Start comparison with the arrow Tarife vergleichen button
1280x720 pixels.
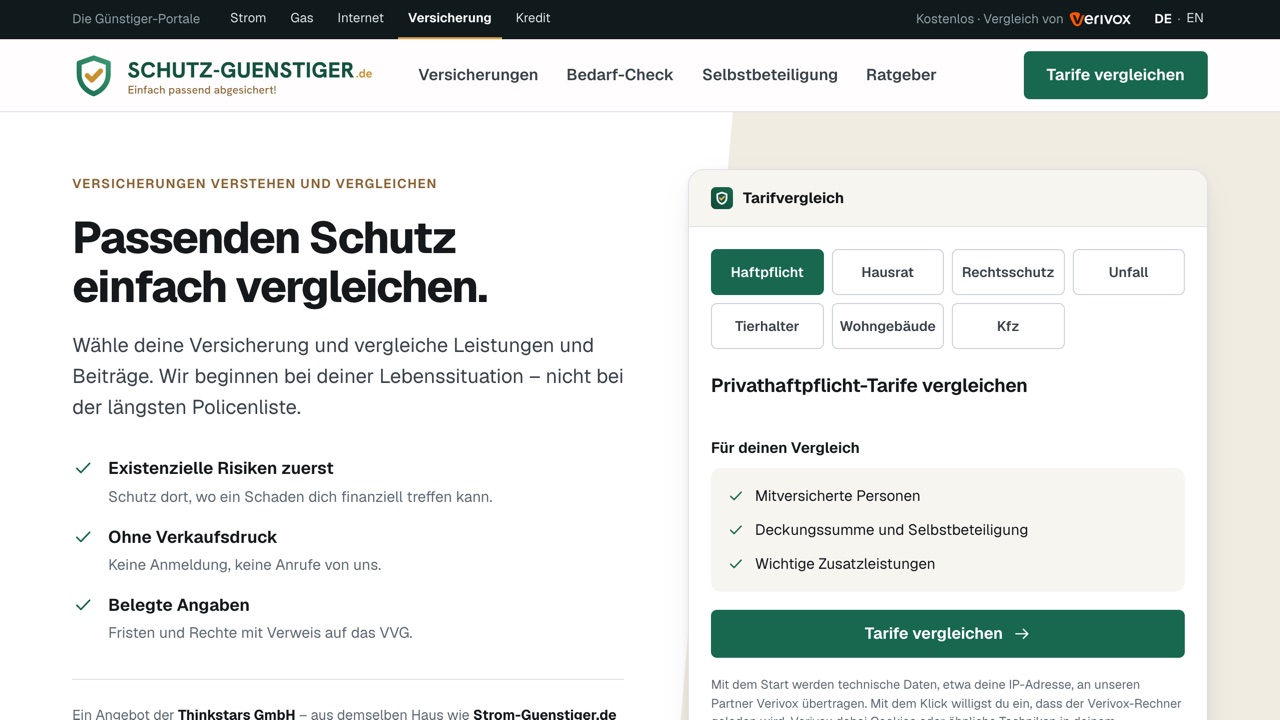tap(948, 634)
